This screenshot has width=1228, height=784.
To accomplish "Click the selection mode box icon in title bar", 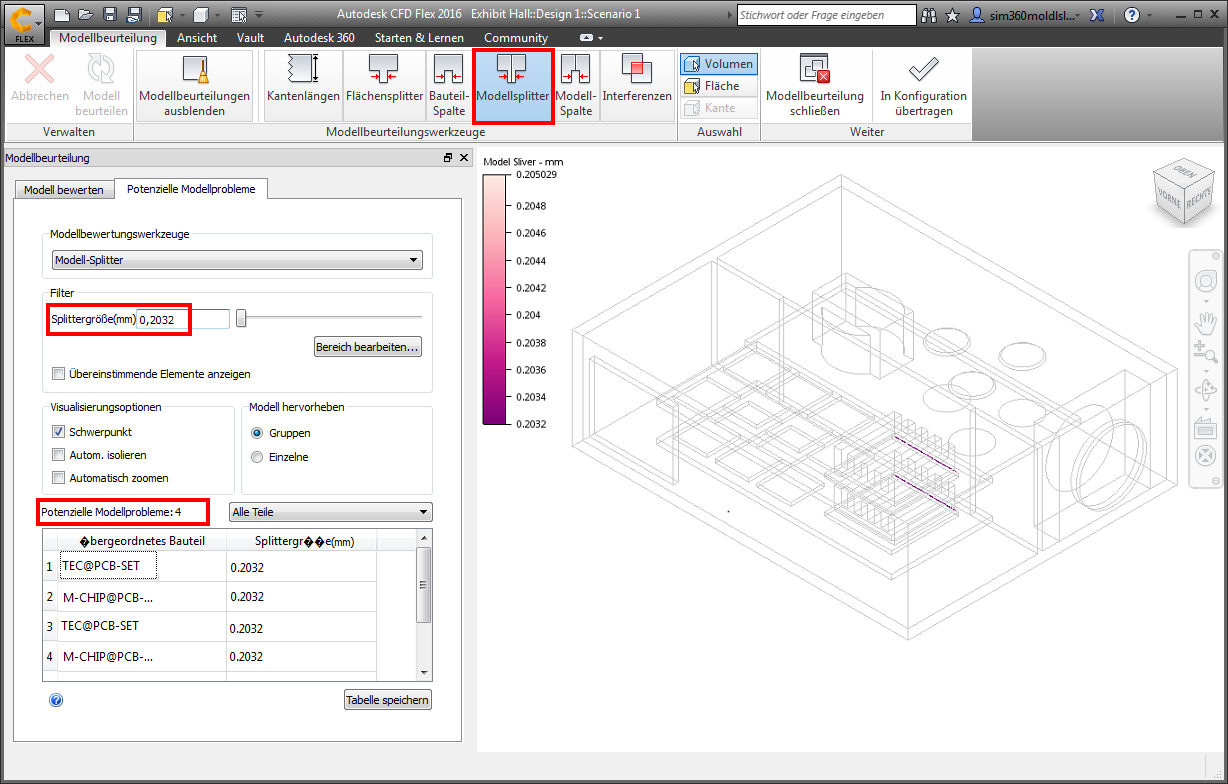I will point(164,15).
